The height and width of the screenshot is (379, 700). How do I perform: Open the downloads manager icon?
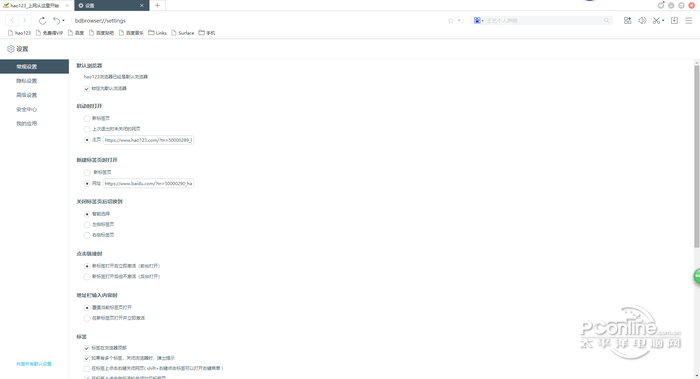(x=675, y=21)
